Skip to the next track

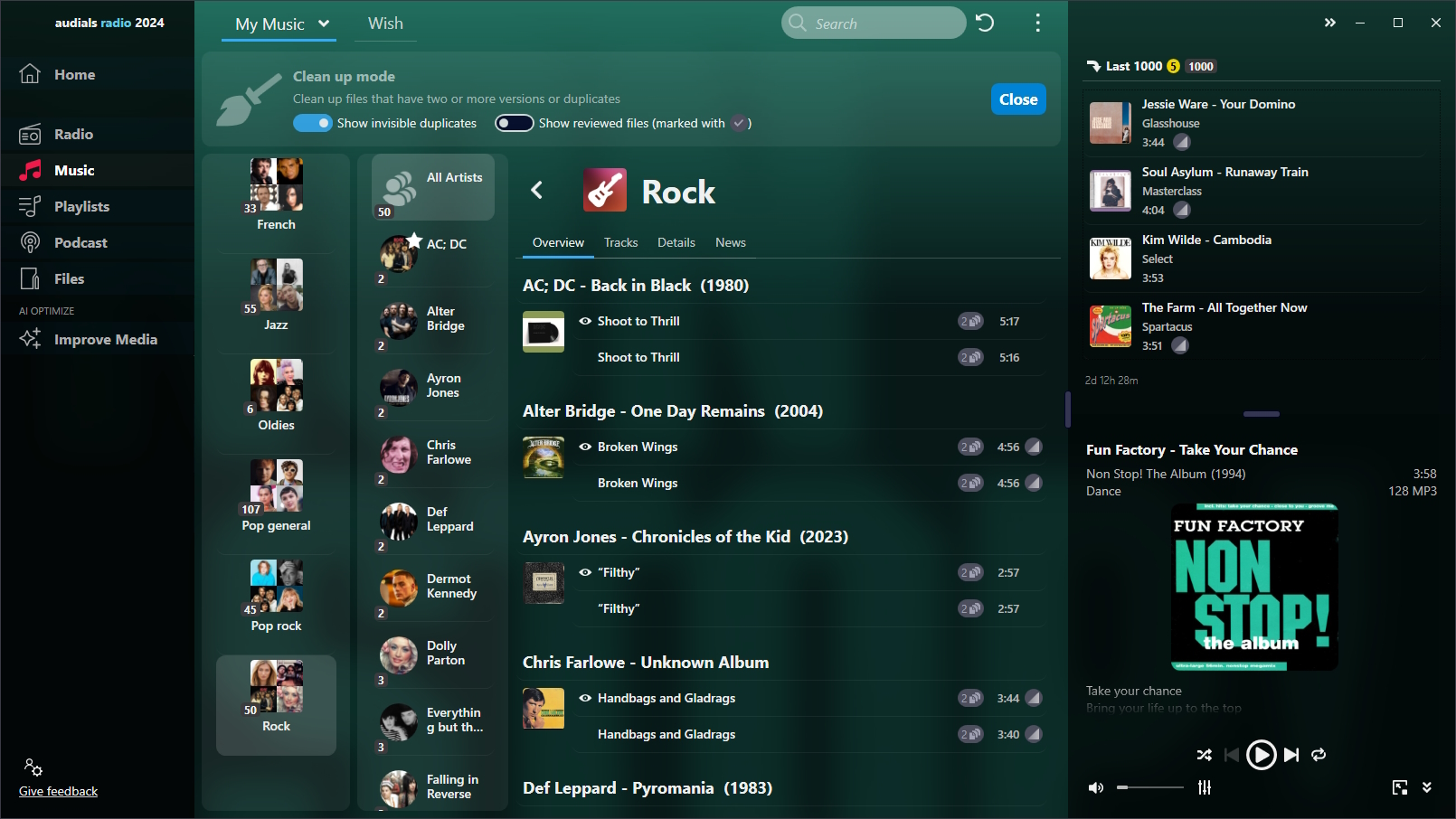(1291, 755)
